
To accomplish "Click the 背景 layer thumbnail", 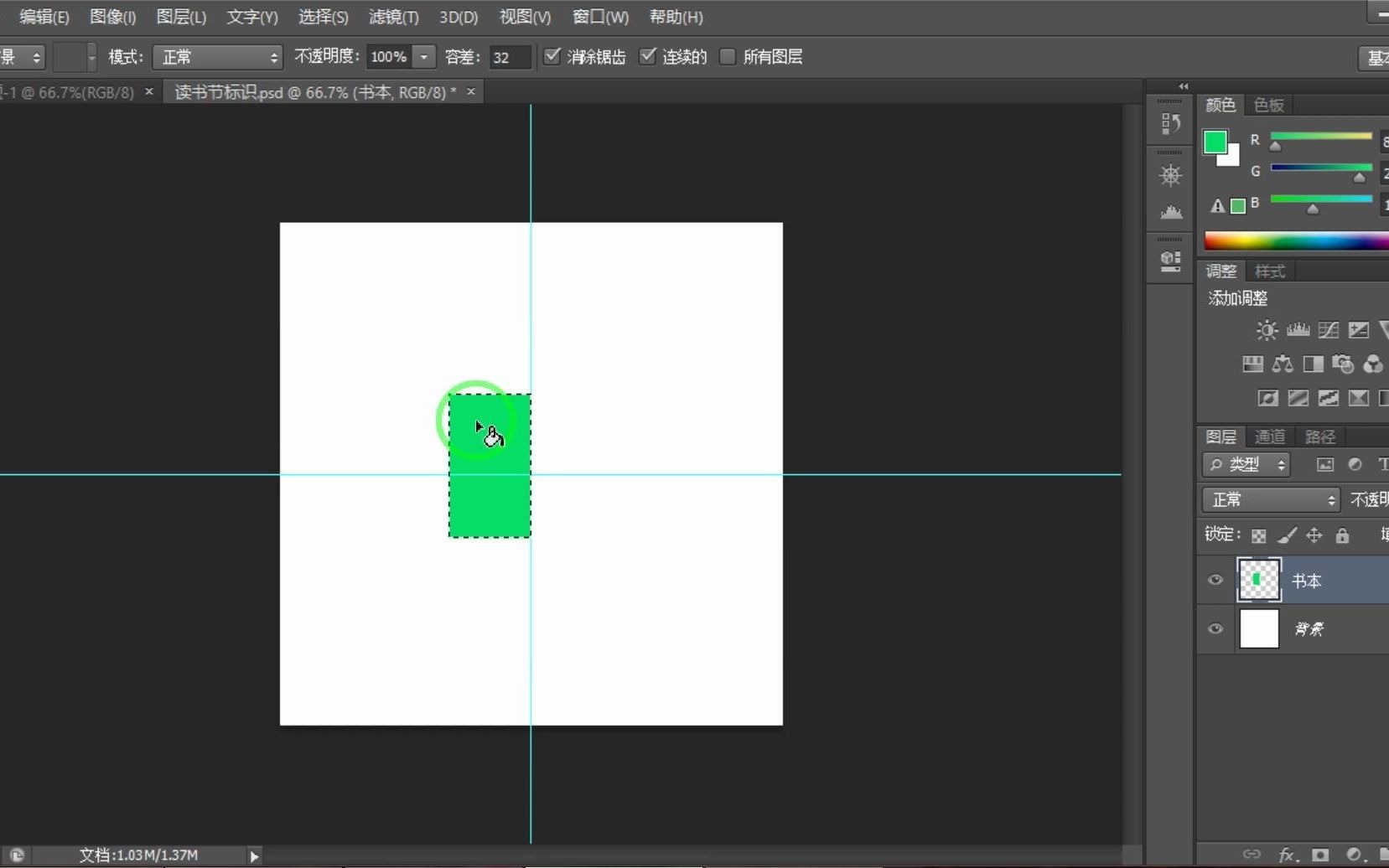I will click(1258, 628).
